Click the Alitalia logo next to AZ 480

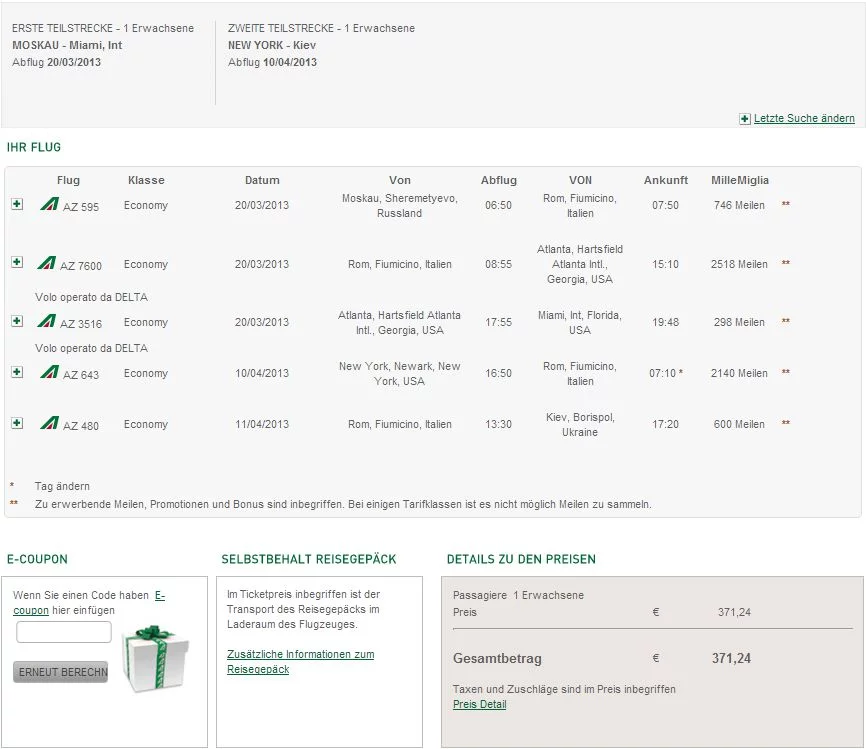point(49,423)
